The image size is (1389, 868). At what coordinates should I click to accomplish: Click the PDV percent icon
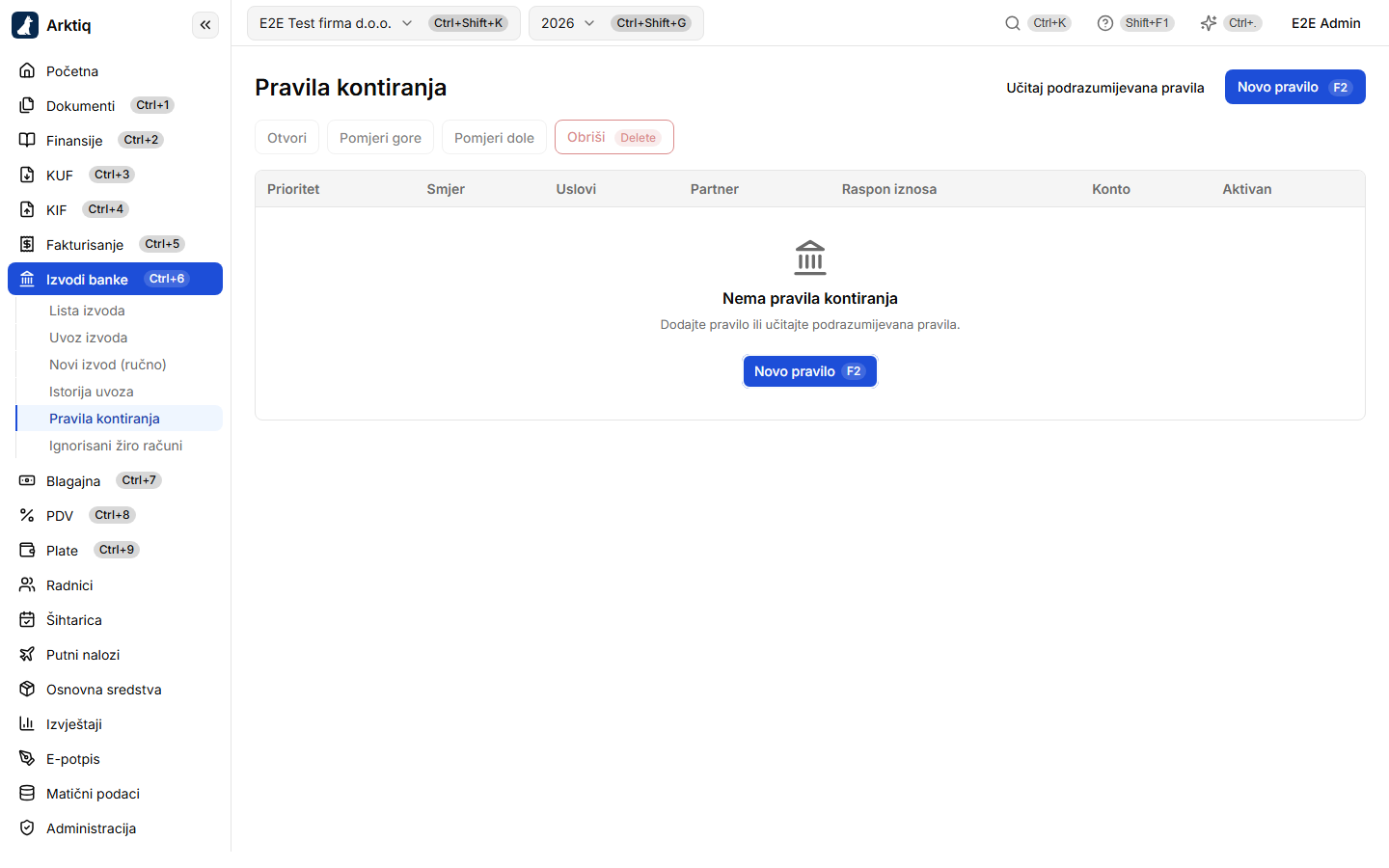pyautogui.click(x=27, y=515)
